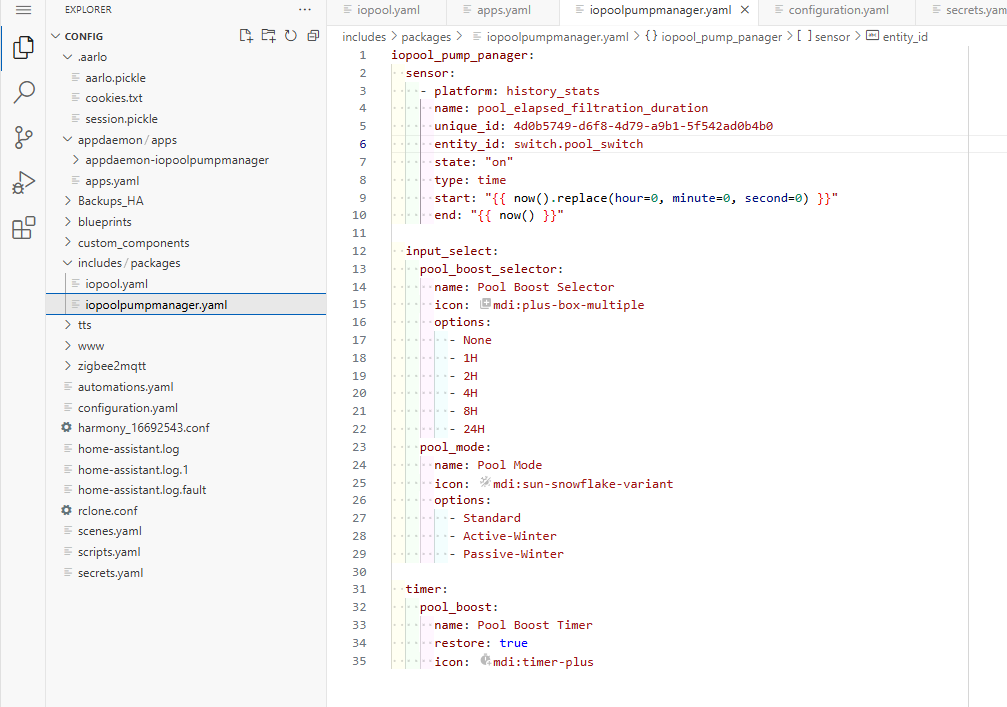Select the iopoolpumpmanager.yaml editor tab

click(x=659, y=10)
